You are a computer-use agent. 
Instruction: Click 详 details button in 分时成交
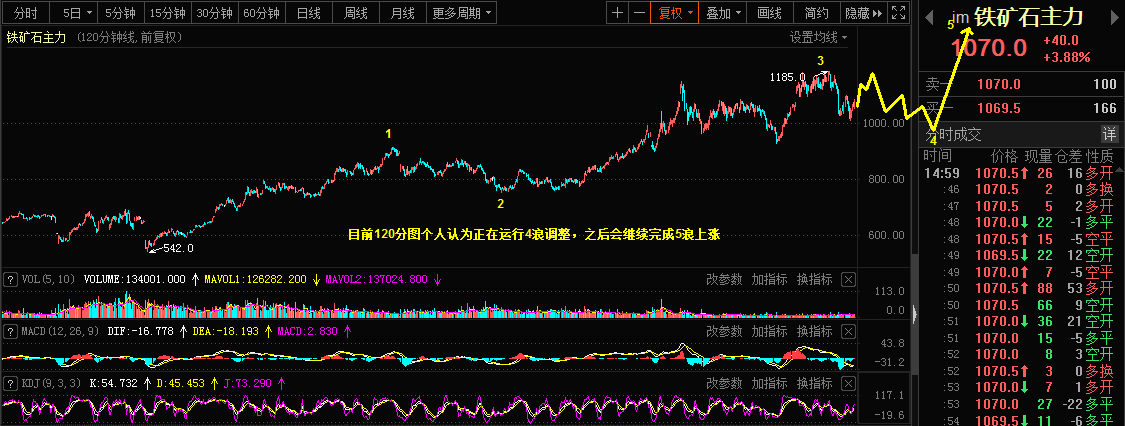(1109, 133)
